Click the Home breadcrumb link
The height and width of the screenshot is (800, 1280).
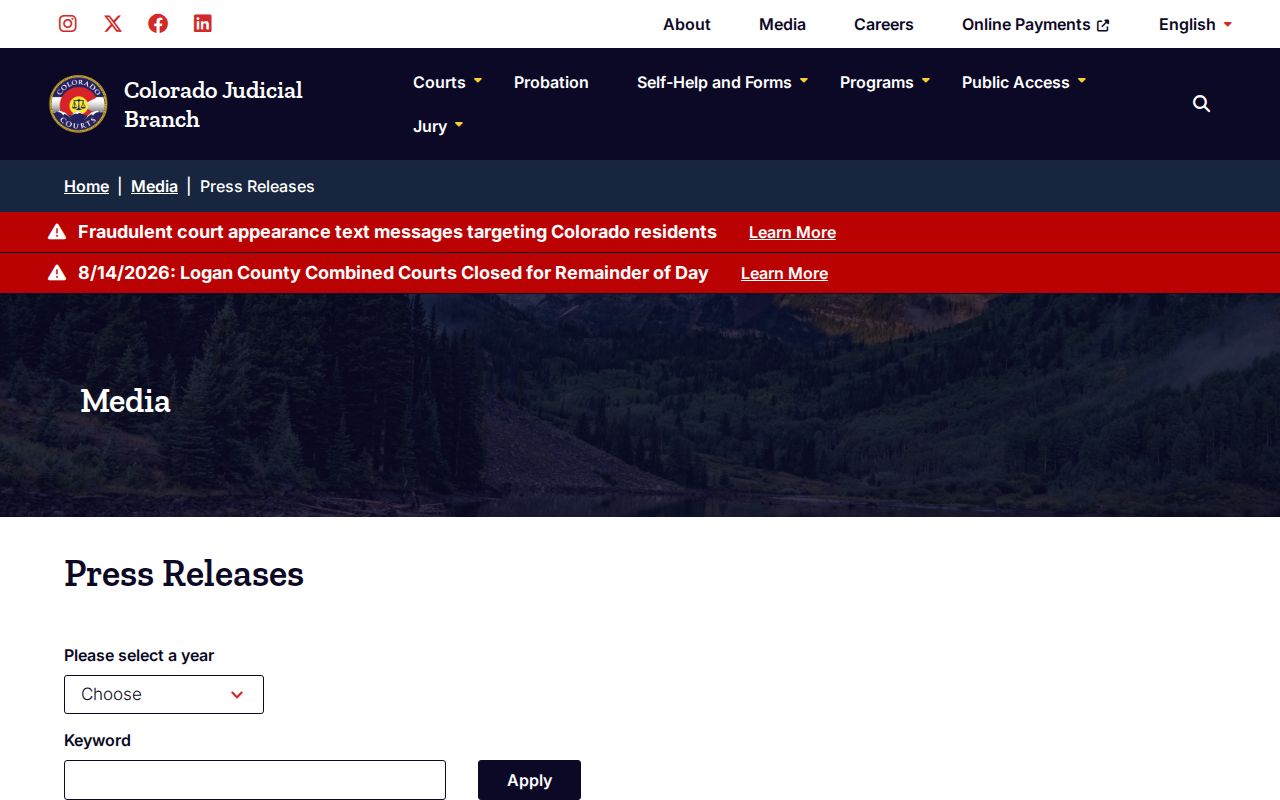click(86, 186)
